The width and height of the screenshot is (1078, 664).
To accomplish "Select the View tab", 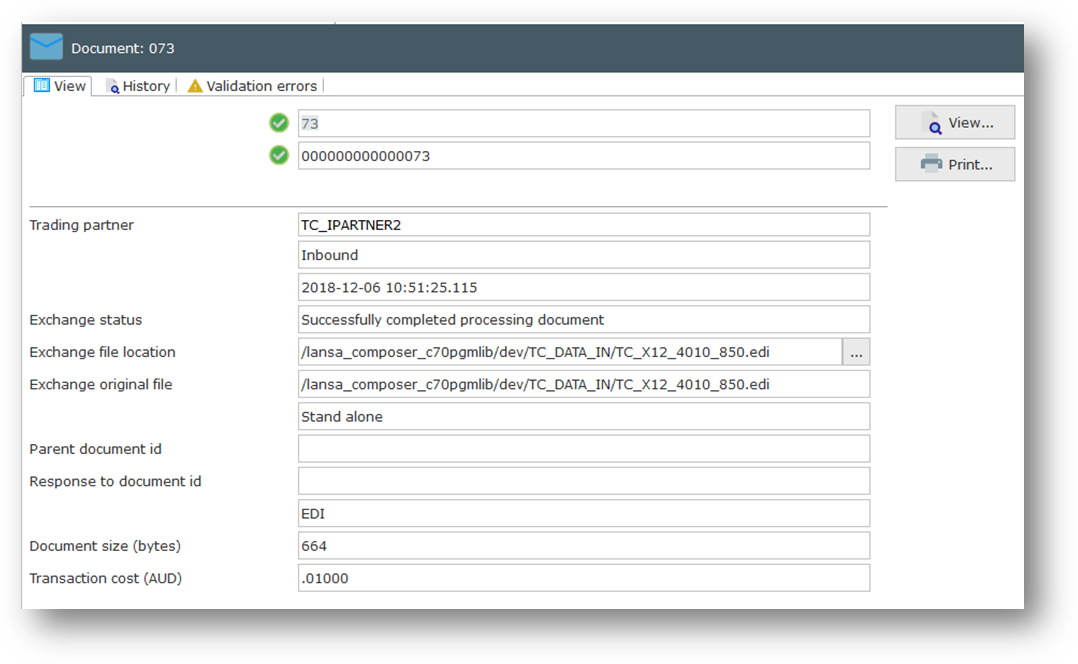I will click(60, 86).
